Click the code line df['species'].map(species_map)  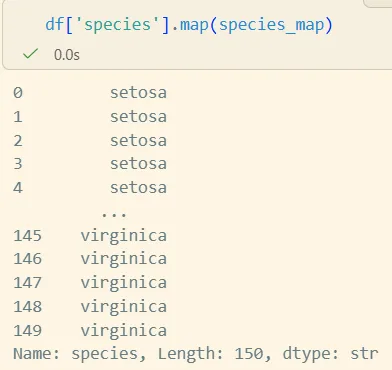coord(189,25)
